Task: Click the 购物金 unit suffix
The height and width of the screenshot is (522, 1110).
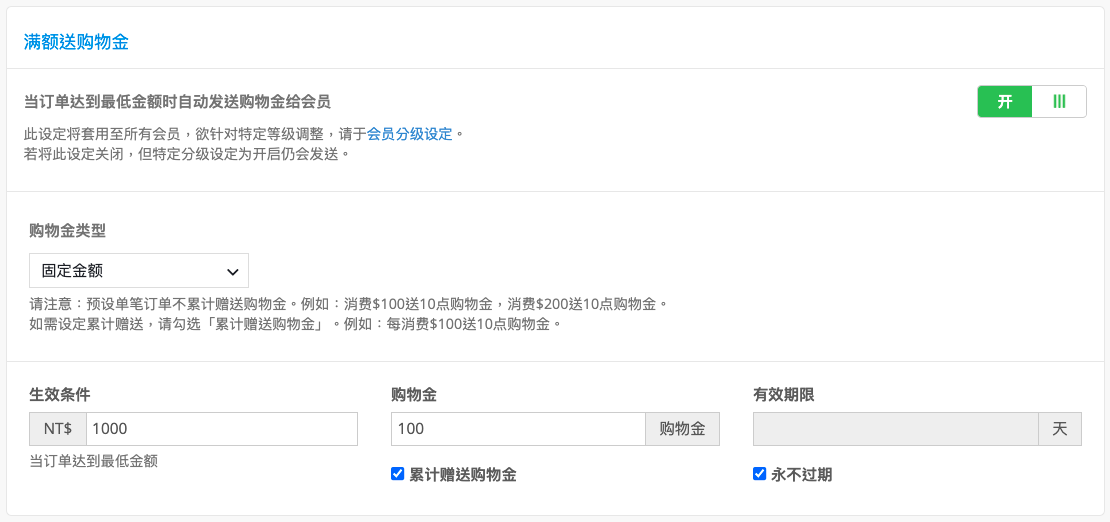Action: click(x=682, y=429)
